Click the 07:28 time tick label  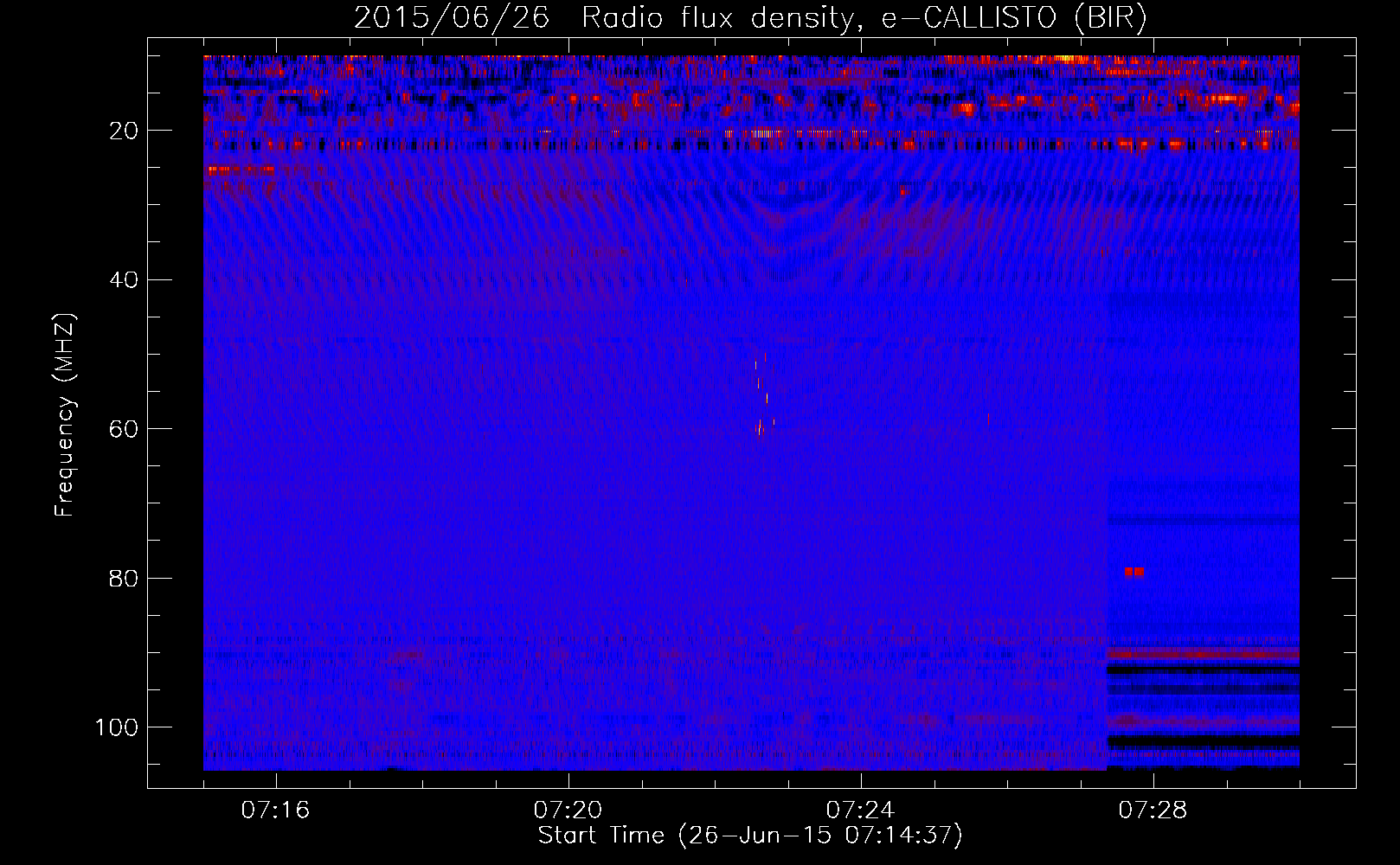[1153, 811]
